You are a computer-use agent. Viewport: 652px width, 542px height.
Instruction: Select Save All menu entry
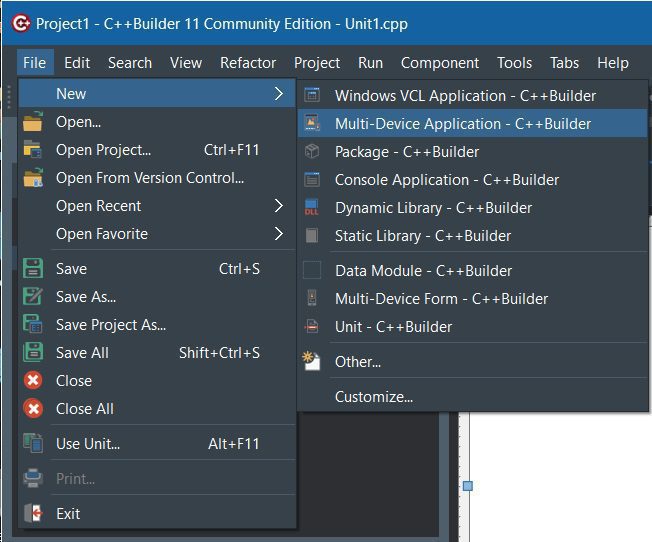158,352
